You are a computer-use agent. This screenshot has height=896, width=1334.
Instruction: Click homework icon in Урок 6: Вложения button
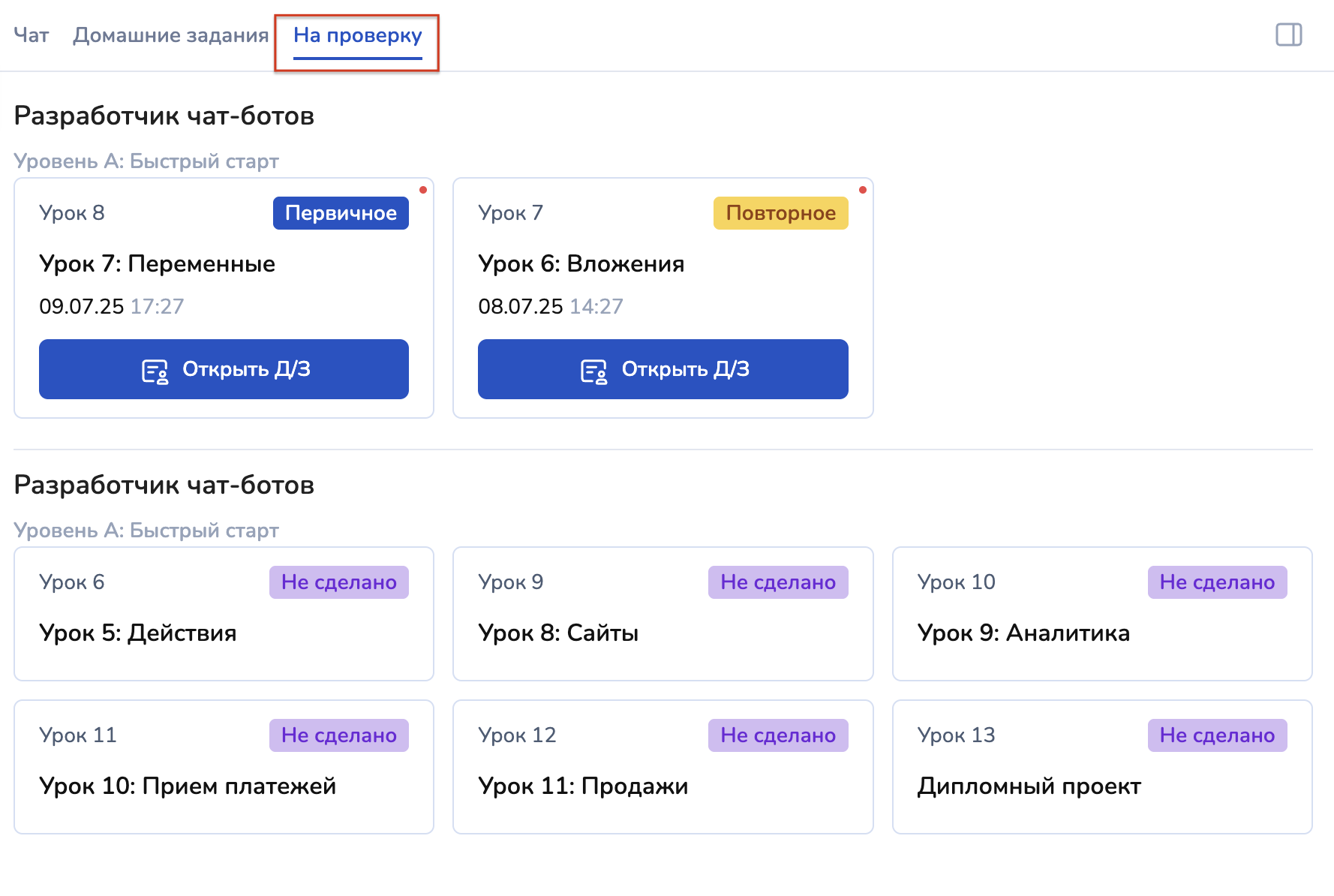[593, 371]
